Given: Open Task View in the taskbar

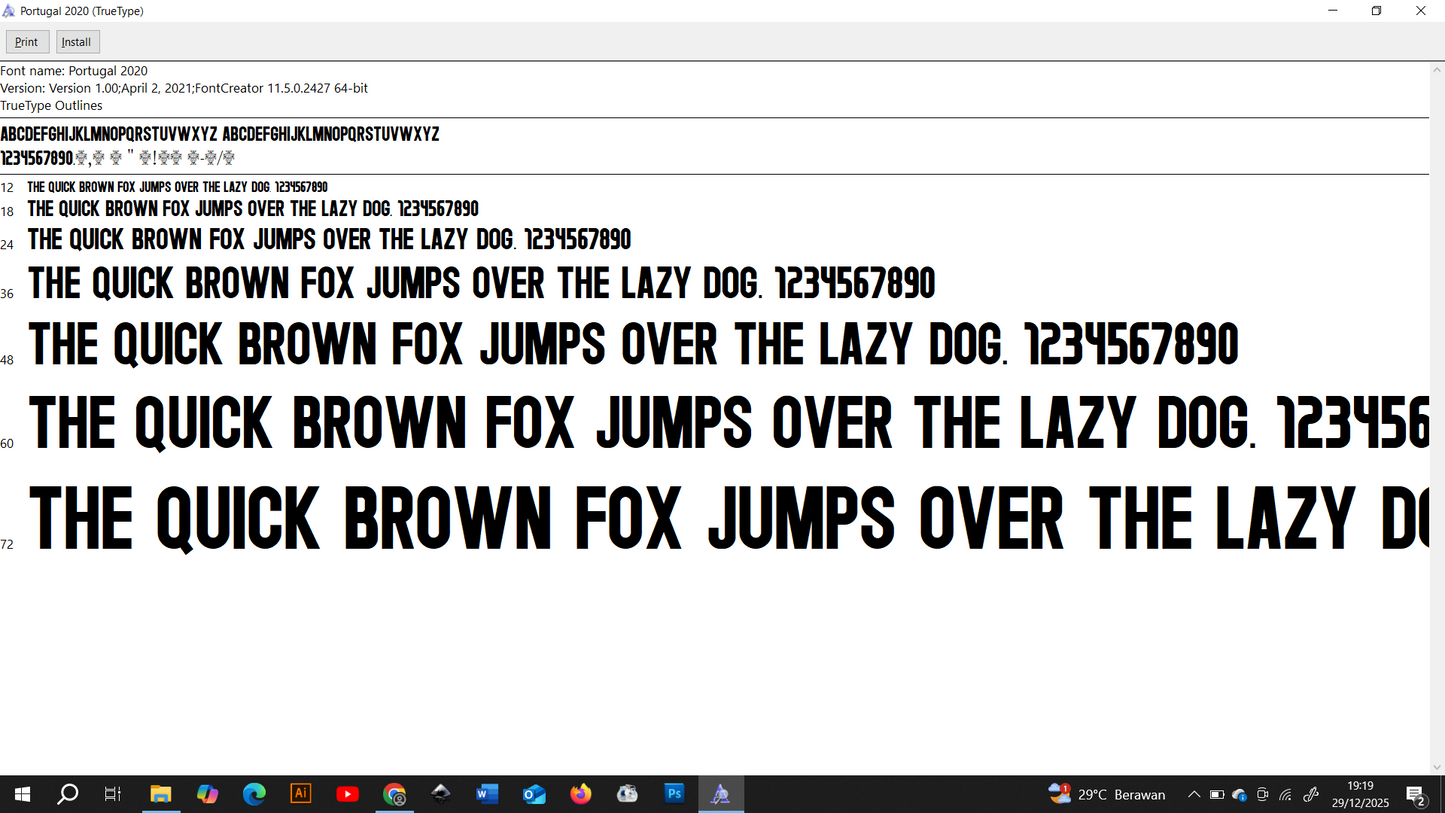Looking at the screenshot, I should 113,794.
